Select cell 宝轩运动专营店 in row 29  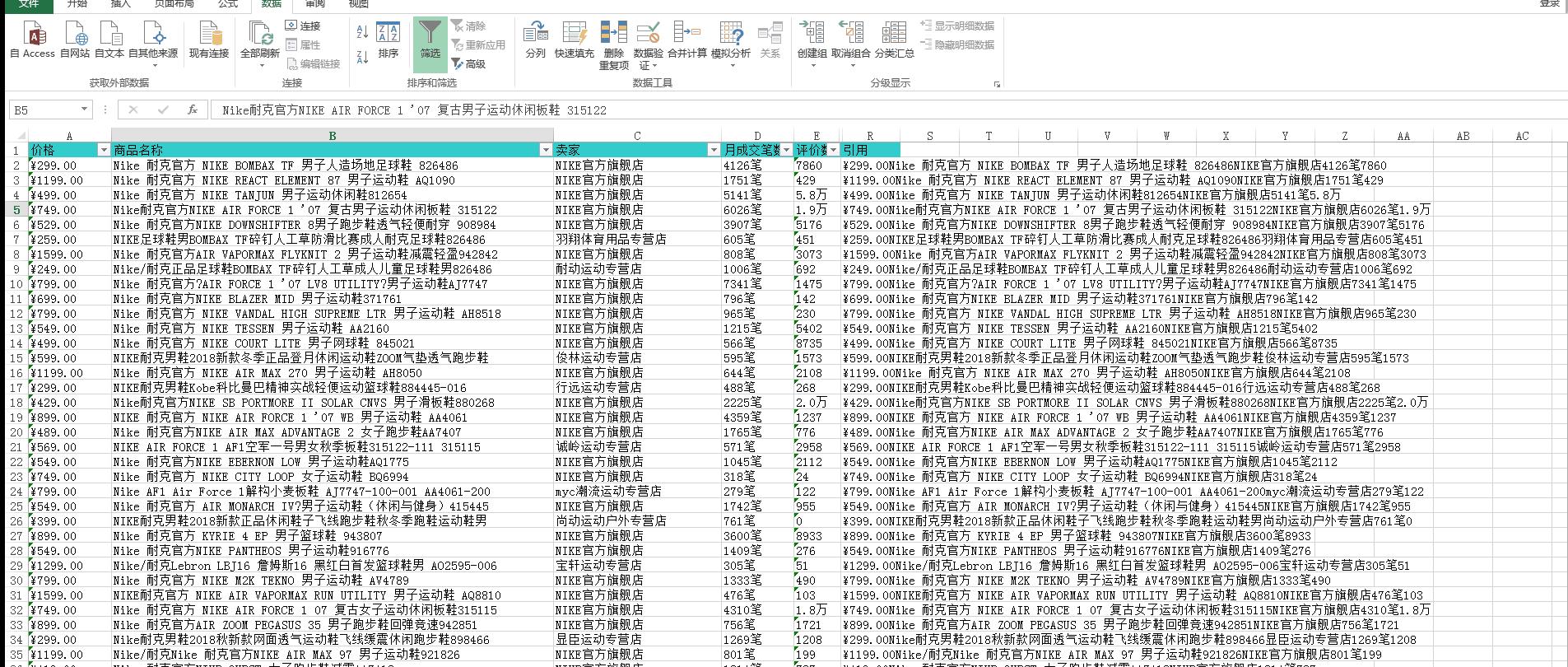637,566
